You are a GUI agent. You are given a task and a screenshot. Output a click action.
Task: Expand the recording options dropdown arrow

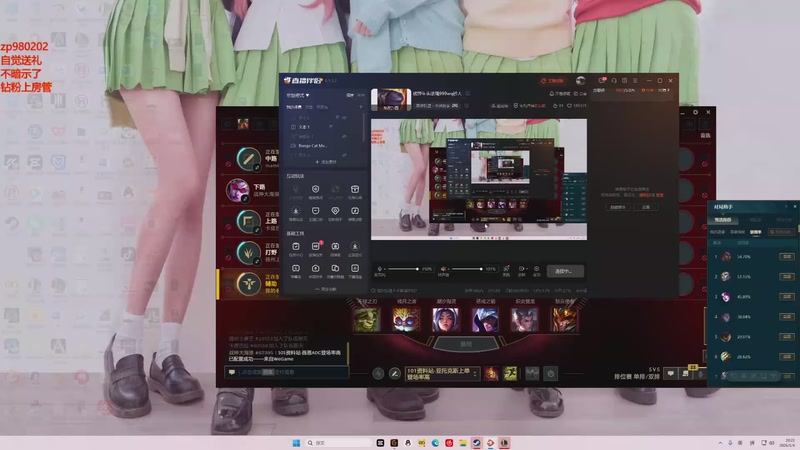[527, 269]
